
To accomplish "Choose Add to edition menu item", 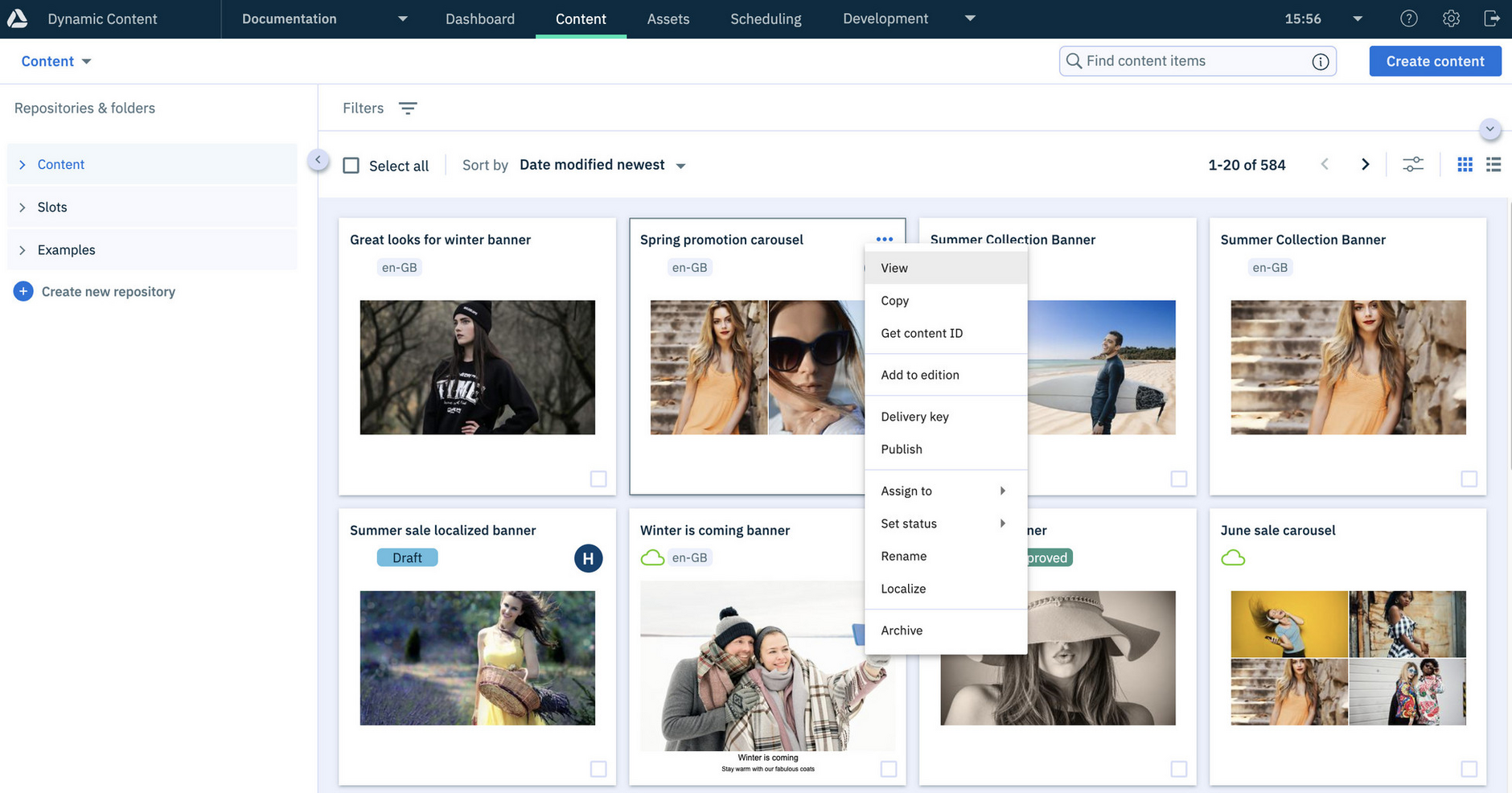I will tap(946, 375).
